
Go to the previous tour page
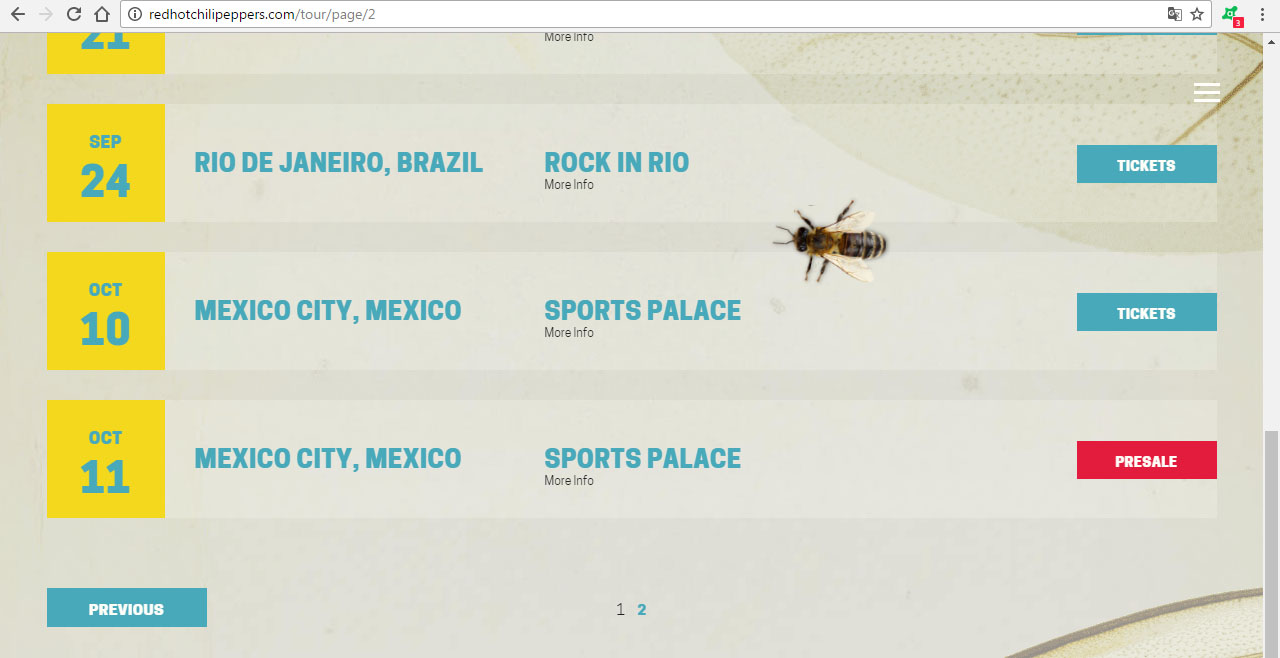(x=127, y=608)
